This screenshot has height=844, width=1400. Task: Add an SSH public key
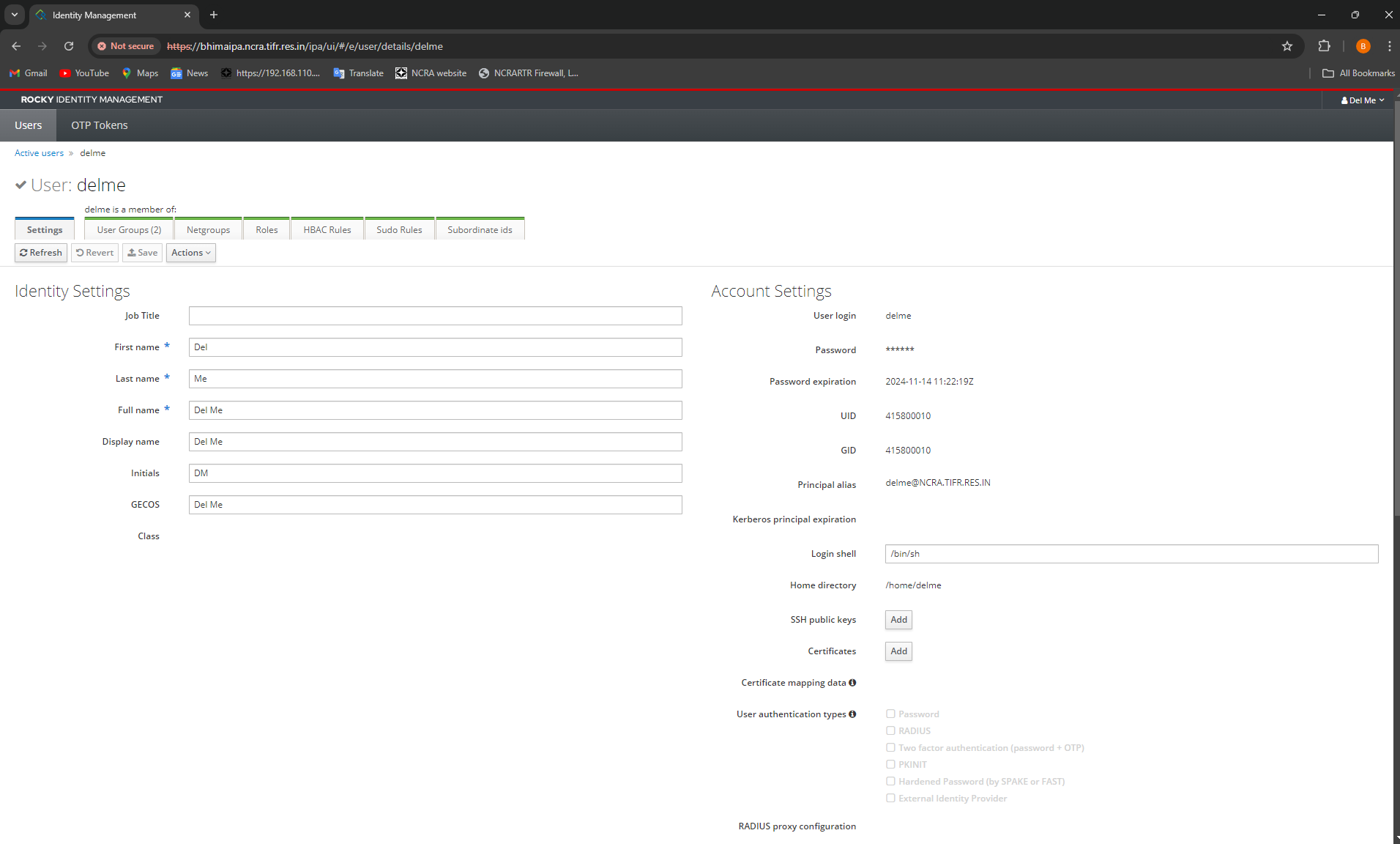click(898, 620)
